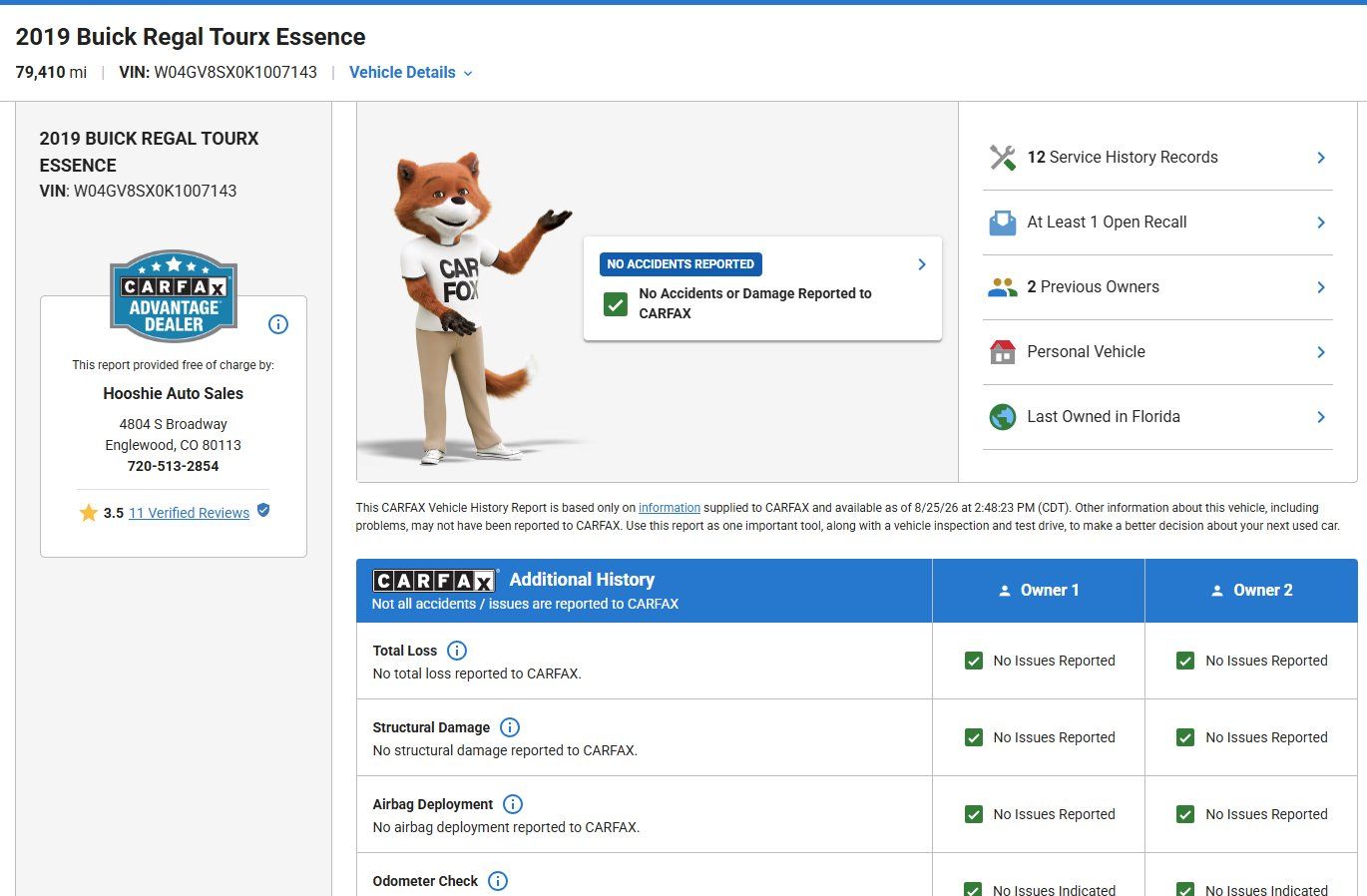Open the Airbag Deployment info icon
This screenshot has height=896, width=1367.
coord(513,804)
